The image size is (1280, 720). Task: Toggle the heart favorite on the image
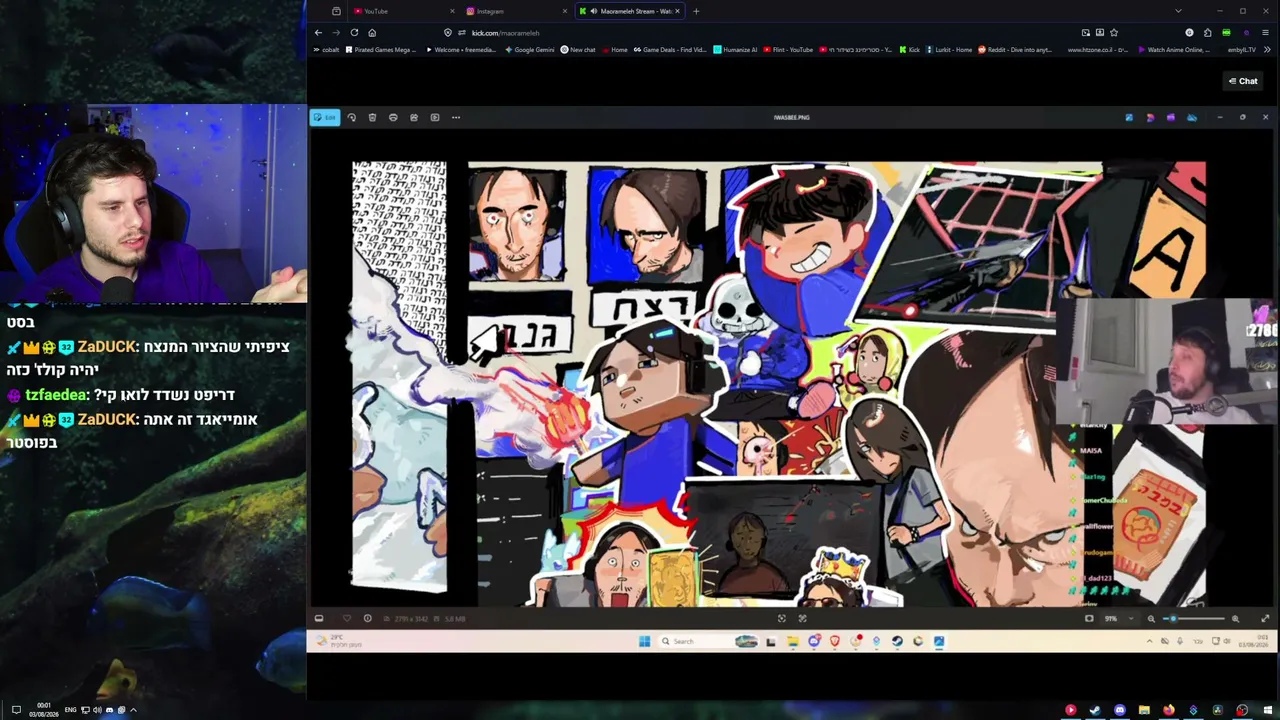(x=347, y=619)
